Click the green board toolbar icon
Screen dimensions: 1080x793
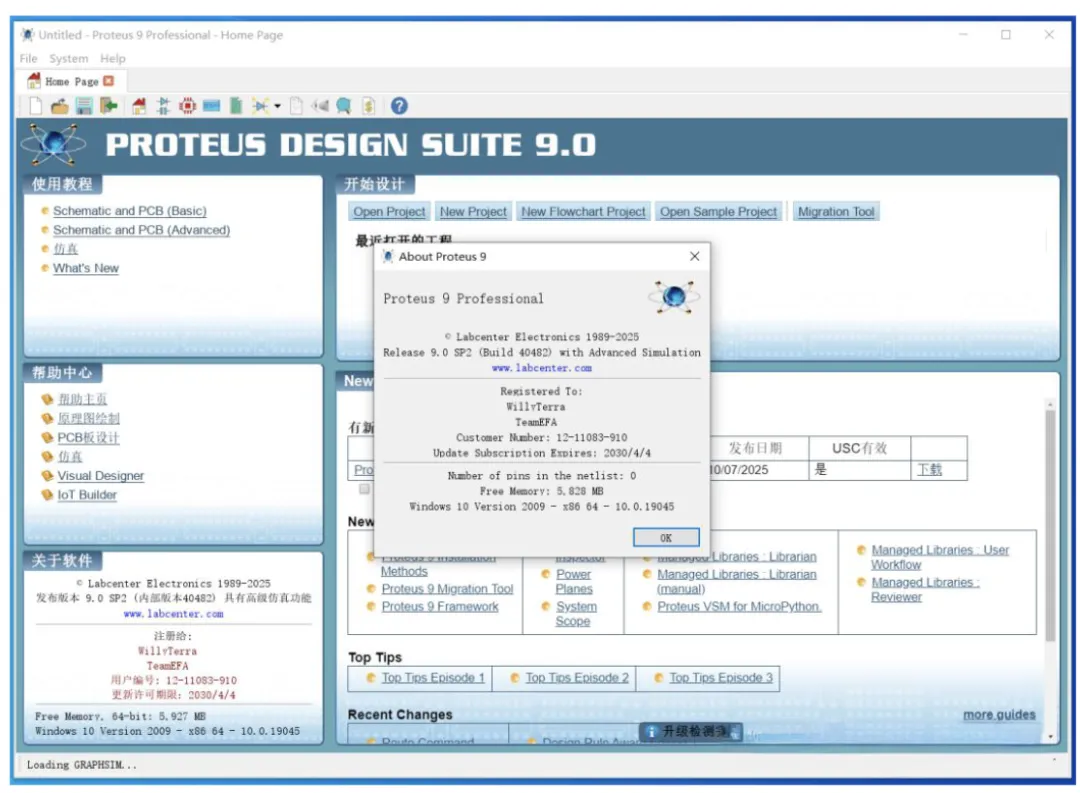pos(236,105)
